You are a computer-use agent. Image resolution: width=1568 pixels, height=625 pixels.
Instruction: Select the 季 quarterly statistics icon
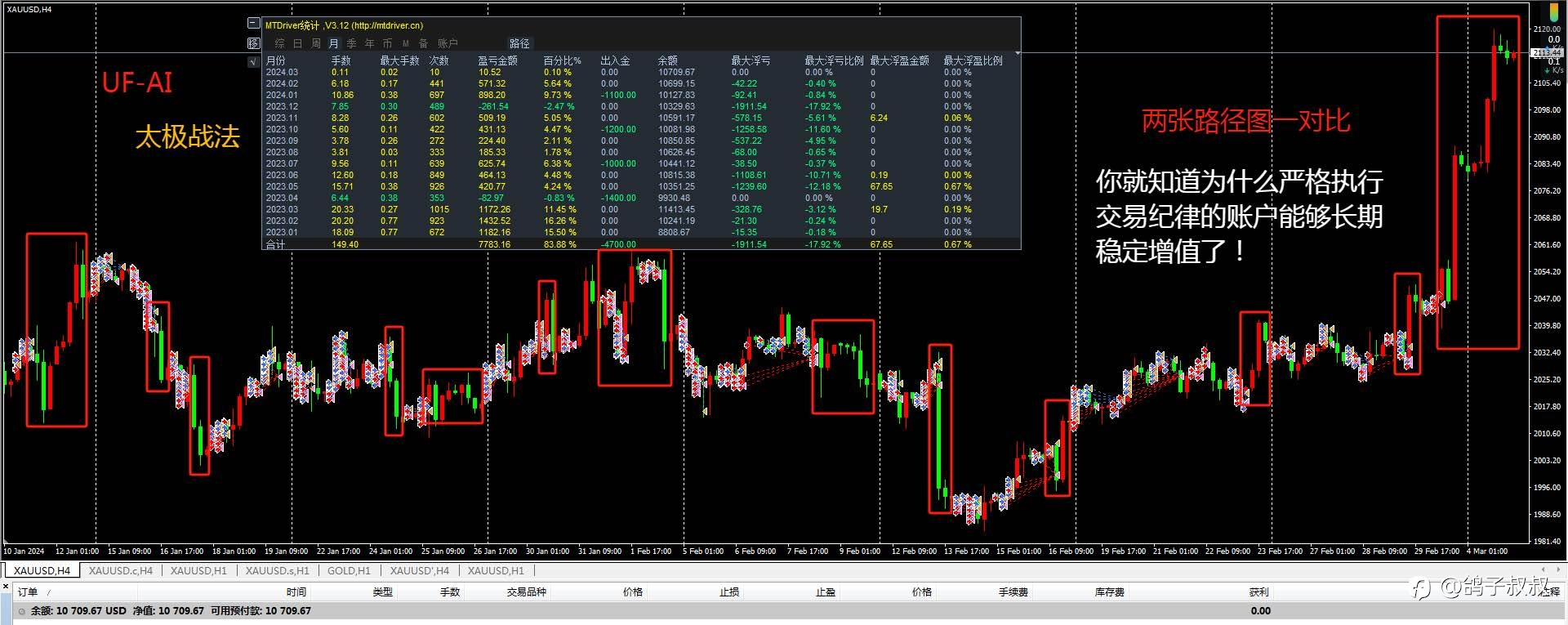(x=351, y=43)
